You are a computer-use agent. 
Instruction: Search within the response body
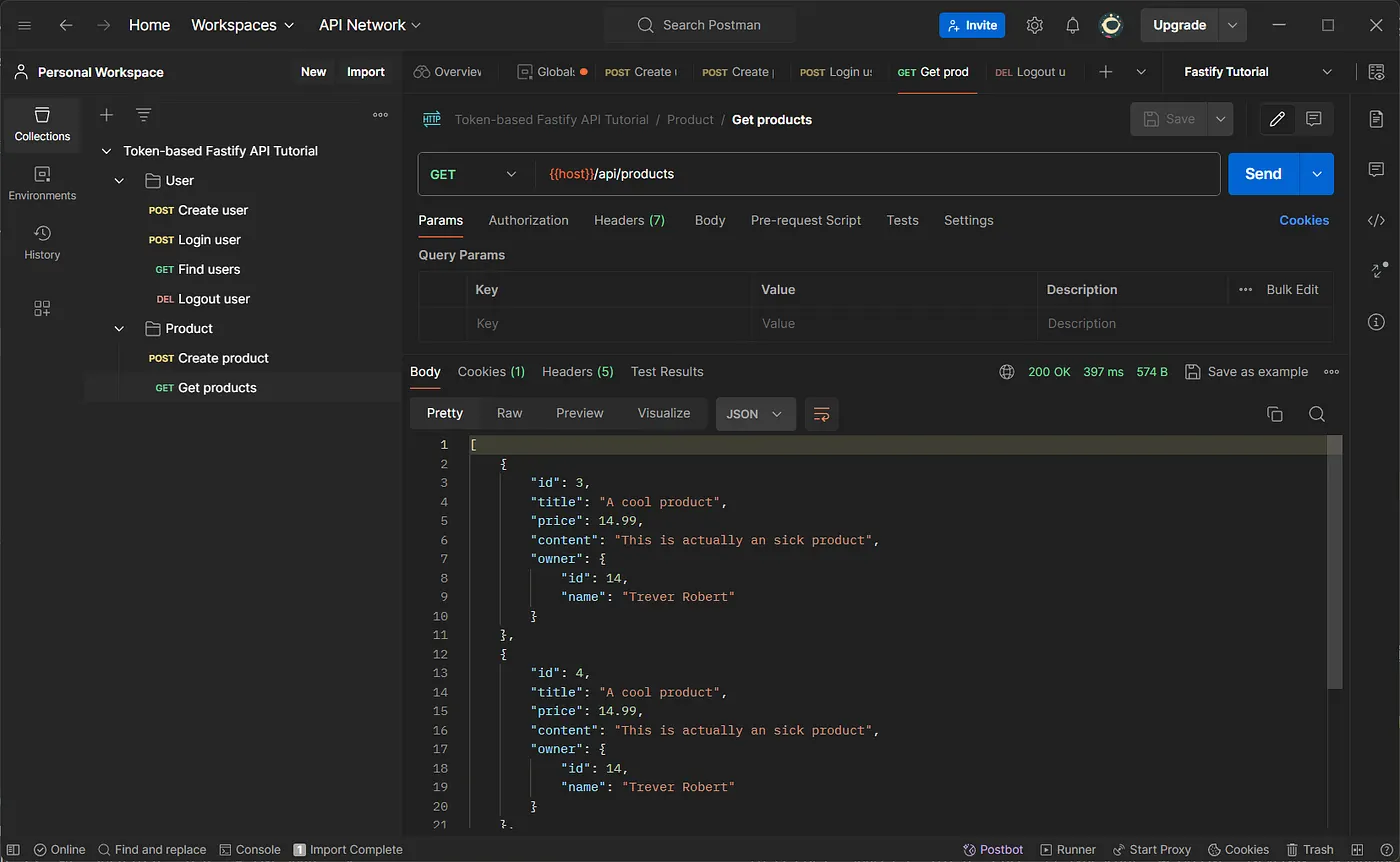click(x=1317, y=414)
